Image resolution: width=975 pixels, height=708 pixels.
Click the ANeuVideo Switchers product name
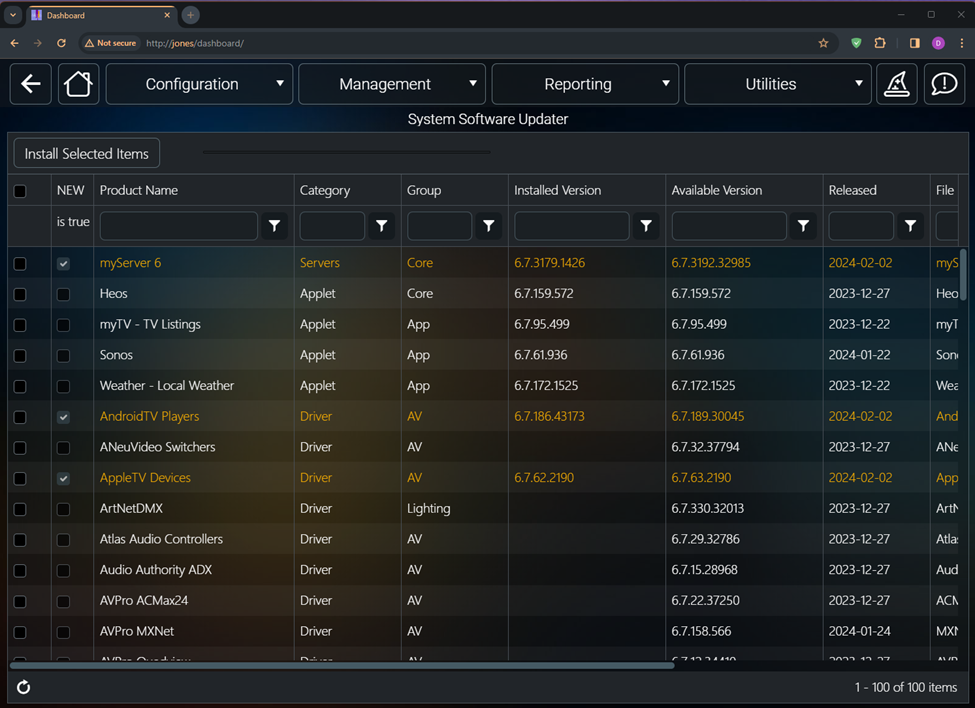click(x=157, y=447)
